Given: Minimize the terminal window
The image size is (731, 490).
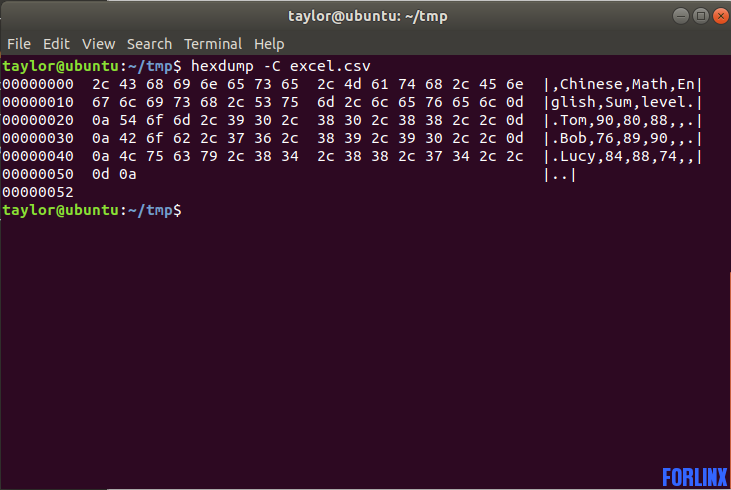Looking at the screenshot, I should [x=681, y=16].
